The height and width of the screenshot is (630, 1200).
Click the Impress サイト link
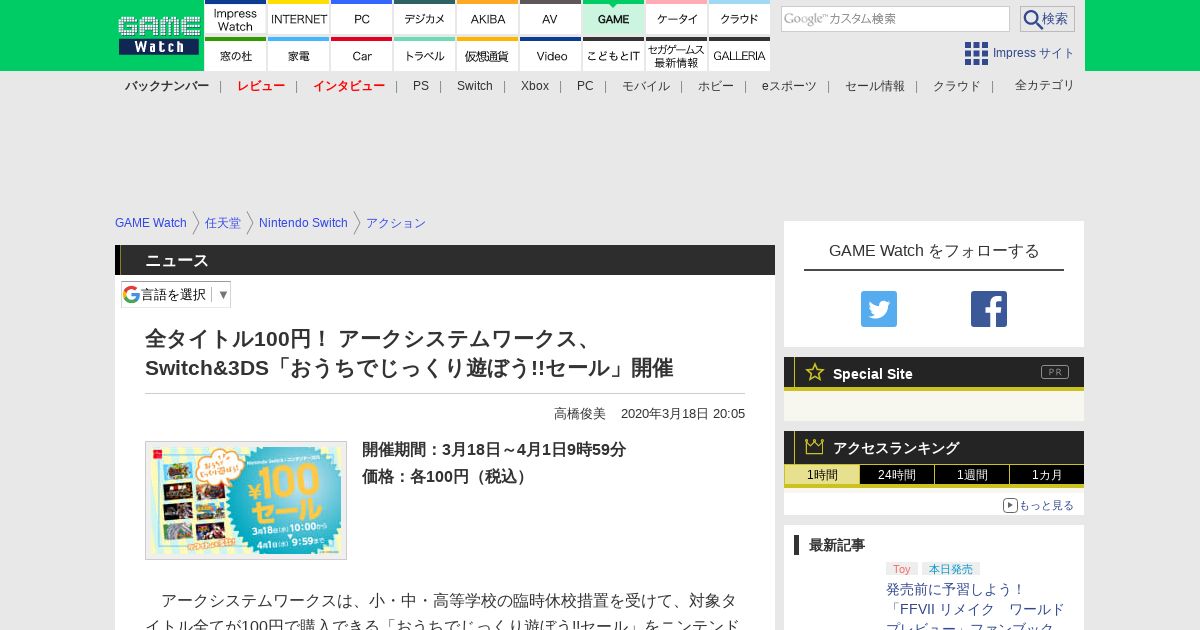(1034, 53)
